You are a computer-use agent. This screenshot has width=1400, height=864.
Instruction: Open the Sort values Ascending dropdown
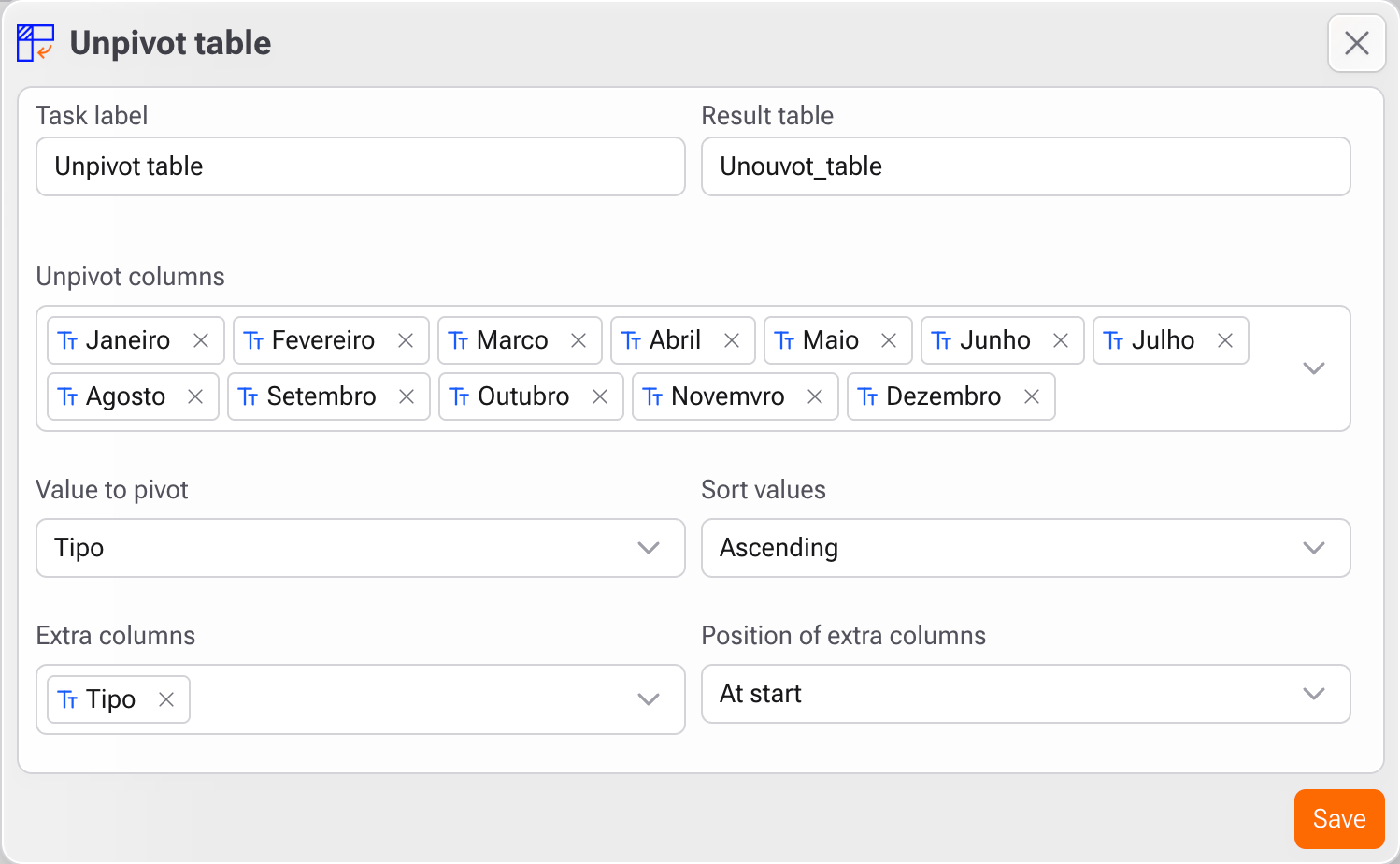[x=1314, y=548]
